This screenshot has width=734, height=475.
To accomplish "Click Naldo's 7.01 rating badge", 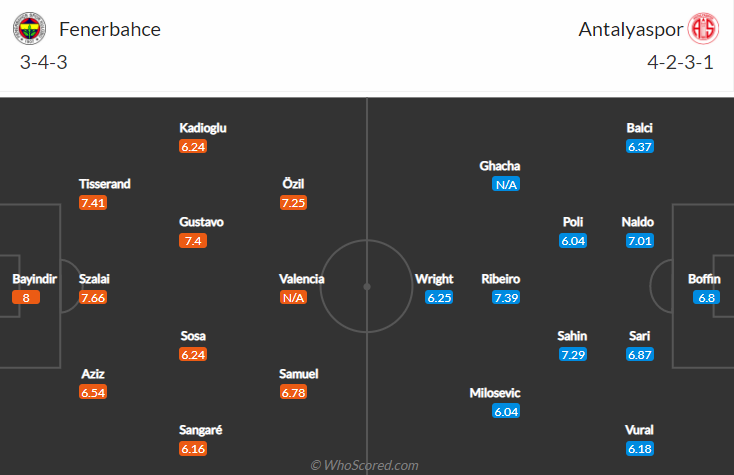I will 639,240.
